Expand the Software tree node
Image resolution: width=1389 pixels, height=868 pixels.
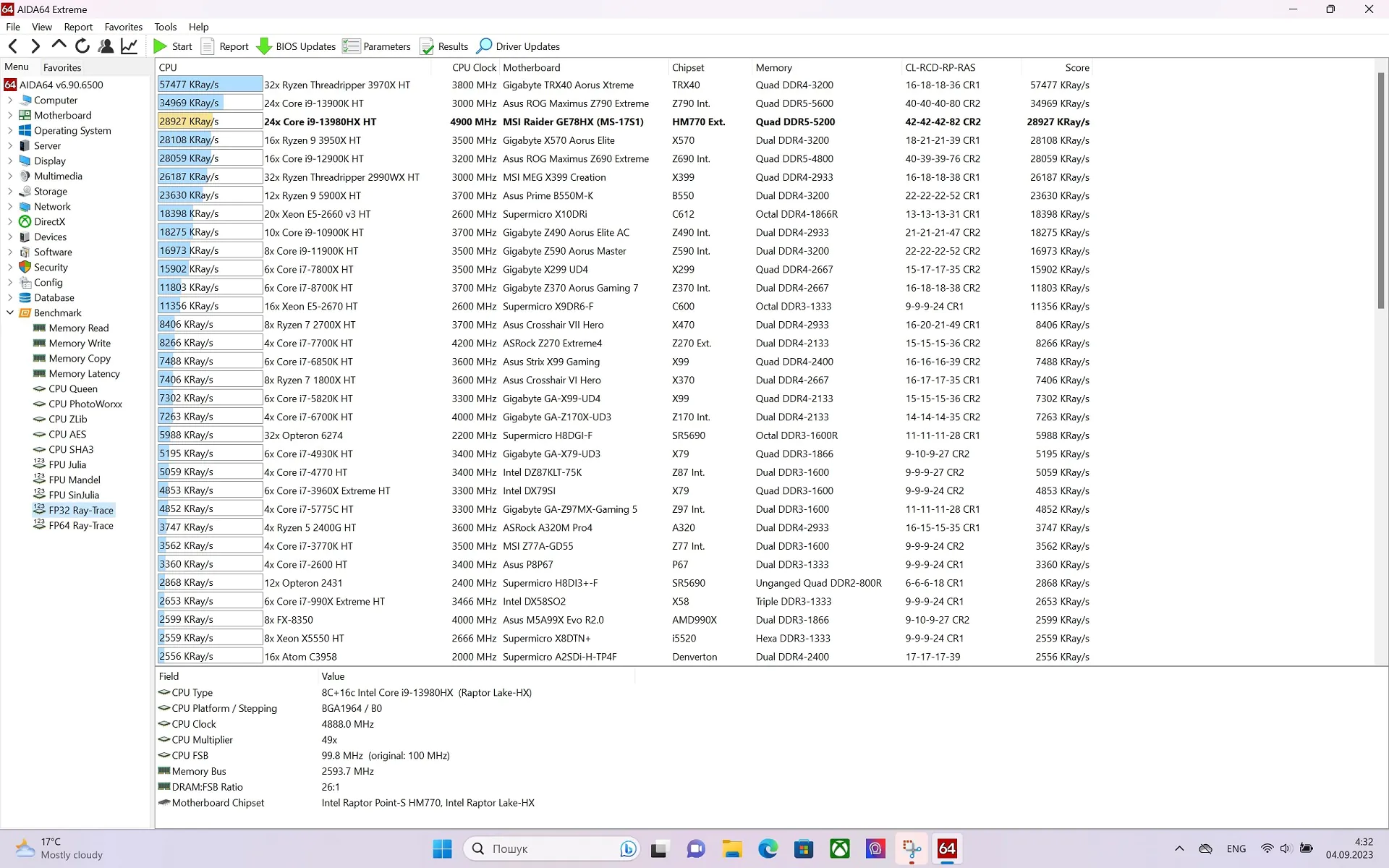(10, 252)
